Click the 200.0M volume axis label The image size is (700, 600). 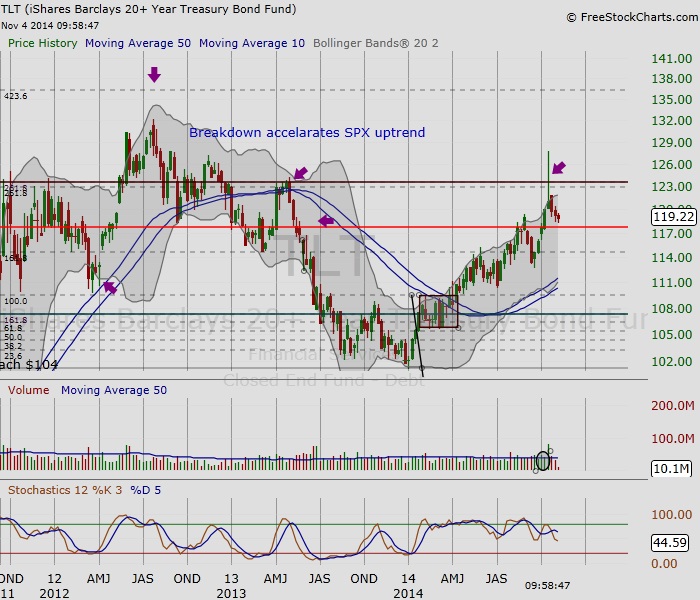click(673, 406)
